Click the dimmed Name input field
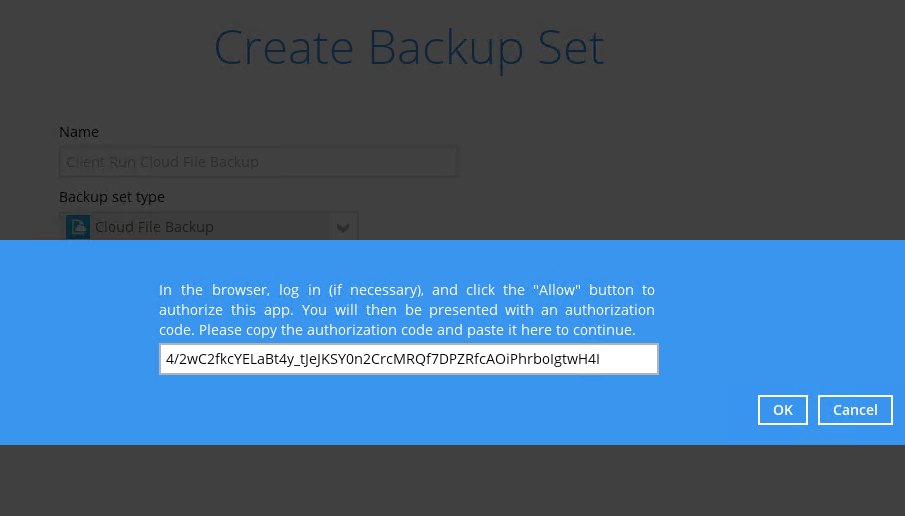Screen dimensions: 905x516 (259, 162)
